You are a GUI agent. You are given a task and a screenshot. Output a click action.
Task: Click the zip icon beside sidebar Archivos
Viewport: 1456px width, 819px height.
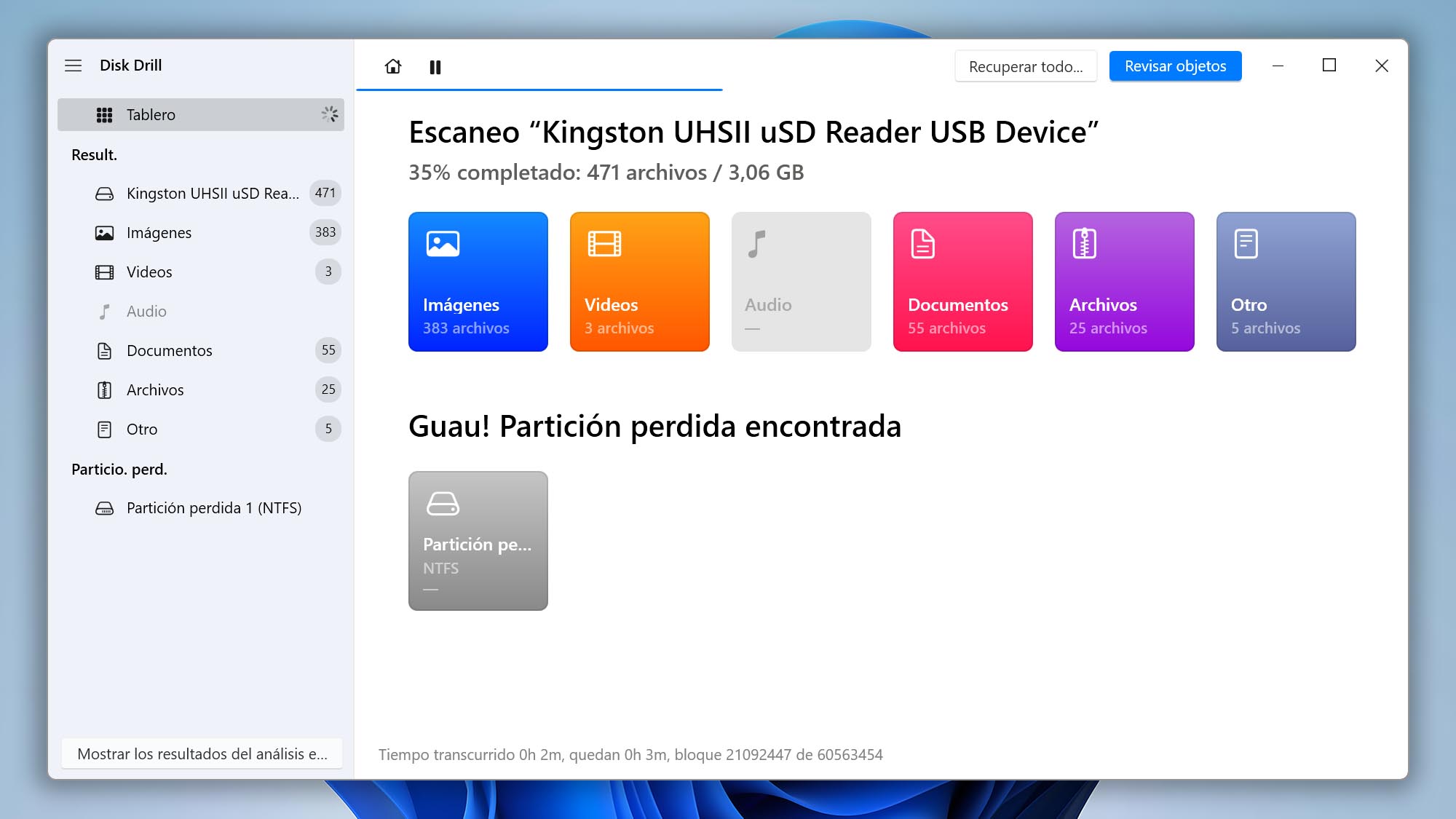(105, 390)
